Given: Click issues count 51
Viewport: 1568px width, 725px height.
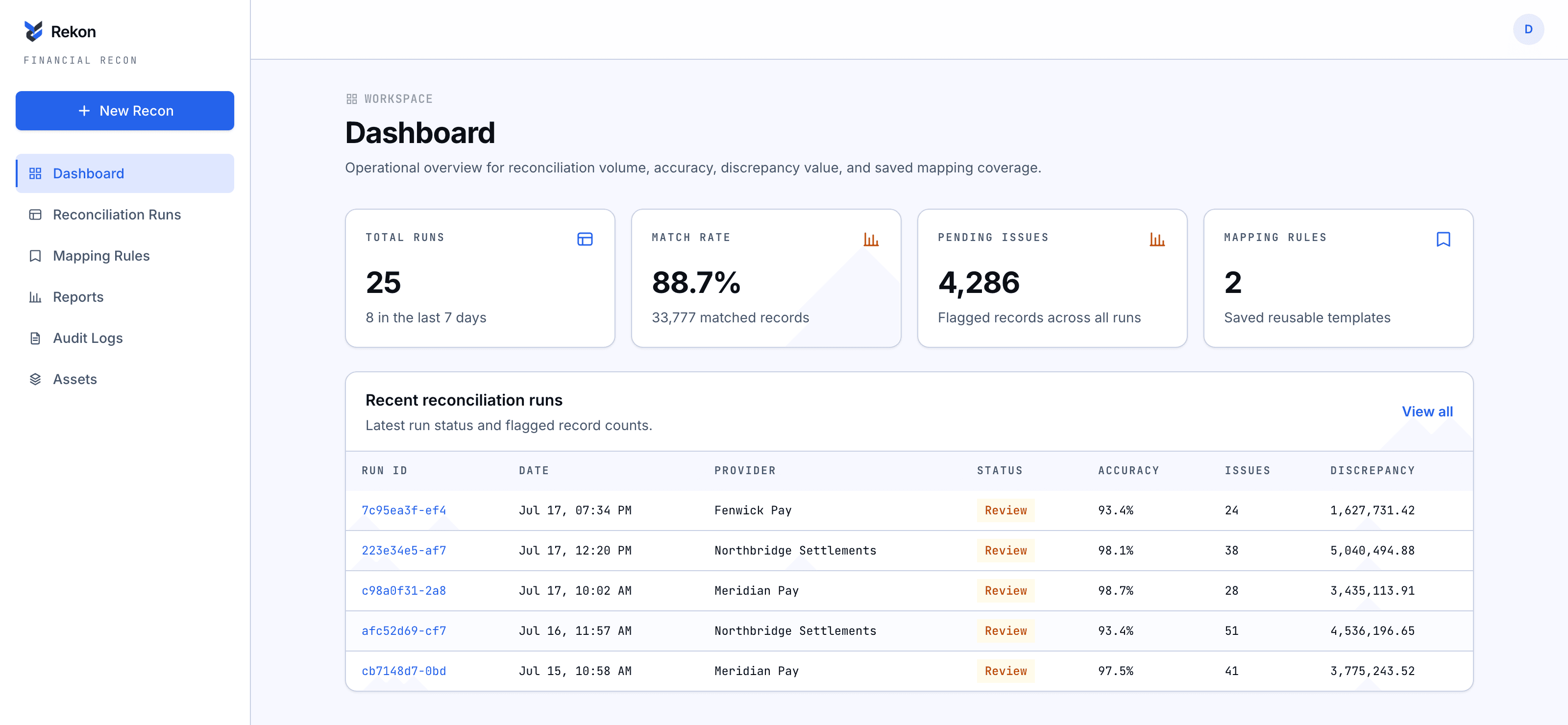Looking at the screenshot, I should coord(1231,630).
